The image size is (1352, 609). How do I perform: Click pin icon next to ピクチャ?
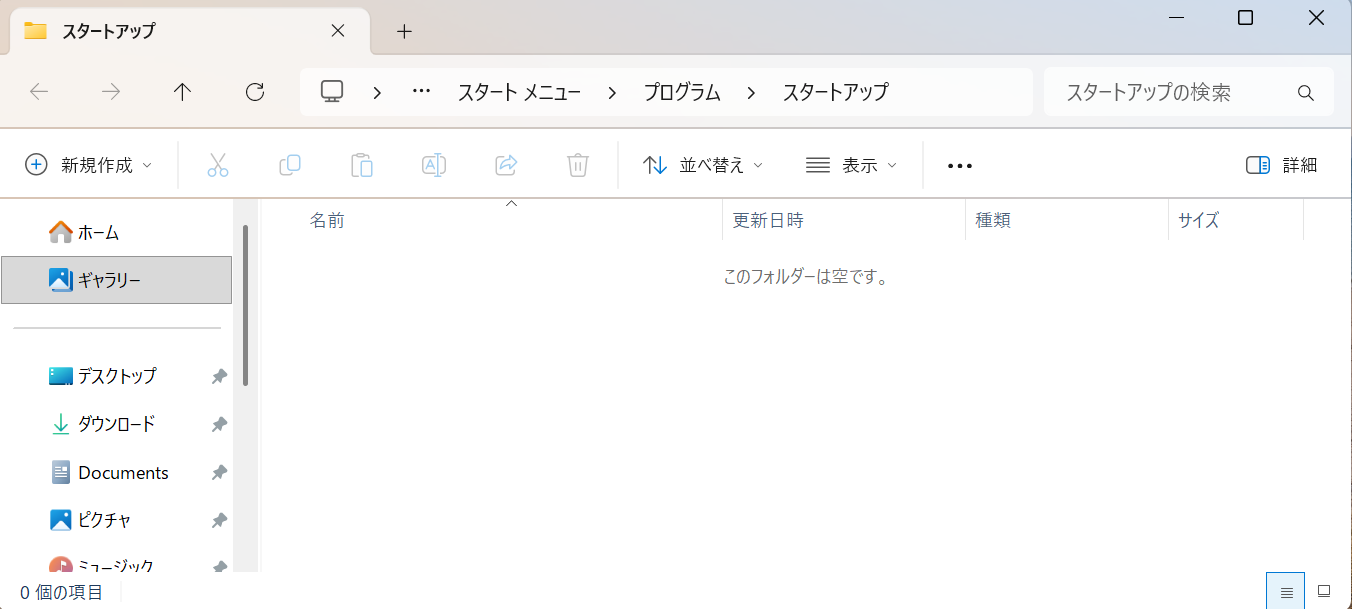click(x=219, y=520)
